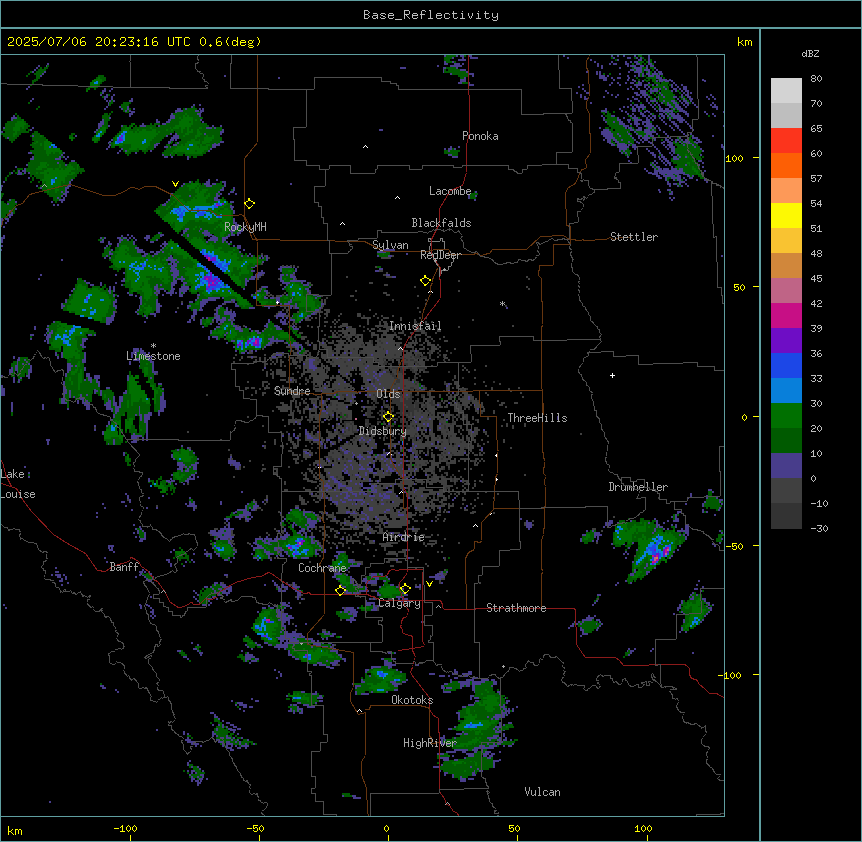Click the Cochrane city label
862x842 pixels.
pyautogui.click(x=322, y=568)
